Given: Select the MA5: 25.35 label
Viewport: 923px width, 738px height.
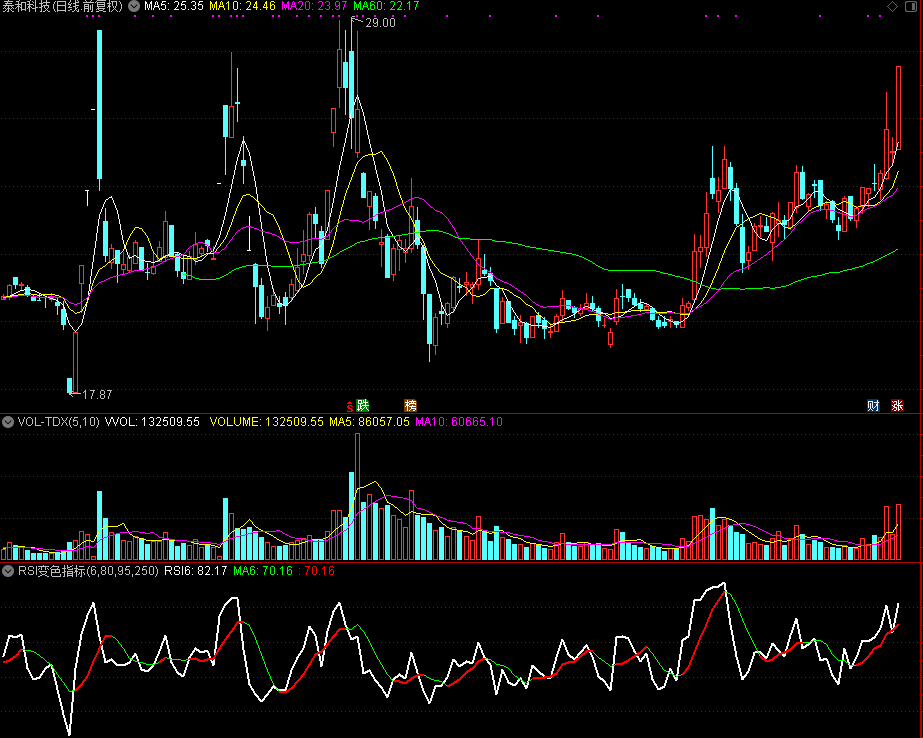Looking at the screenshot, I should point(174,6).
